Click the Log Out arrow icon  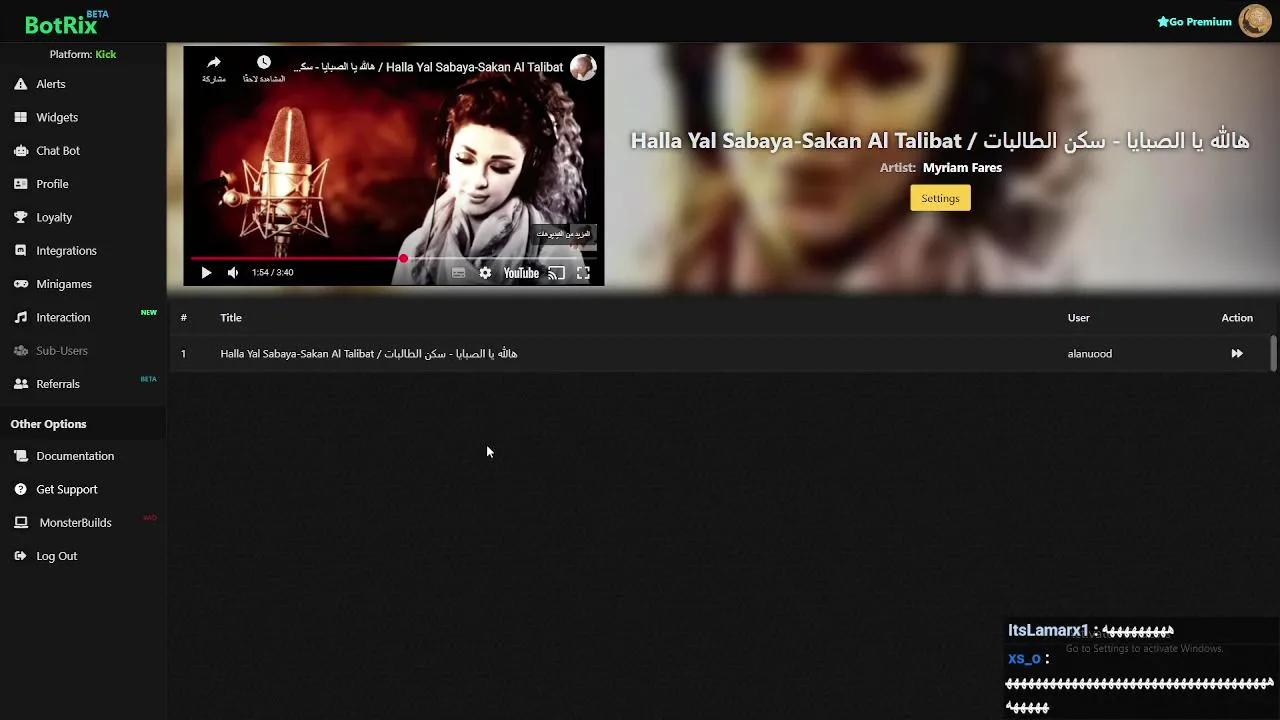click(x=20, y=556)
